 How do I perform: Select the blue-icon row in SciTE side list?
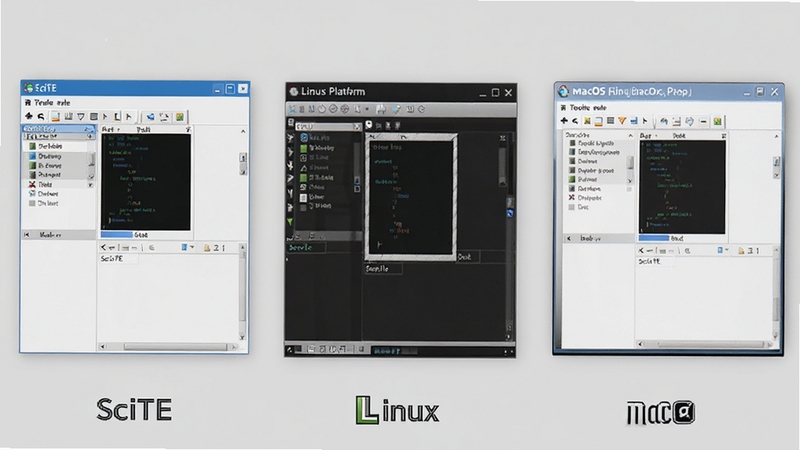click(x=59, y=156)
